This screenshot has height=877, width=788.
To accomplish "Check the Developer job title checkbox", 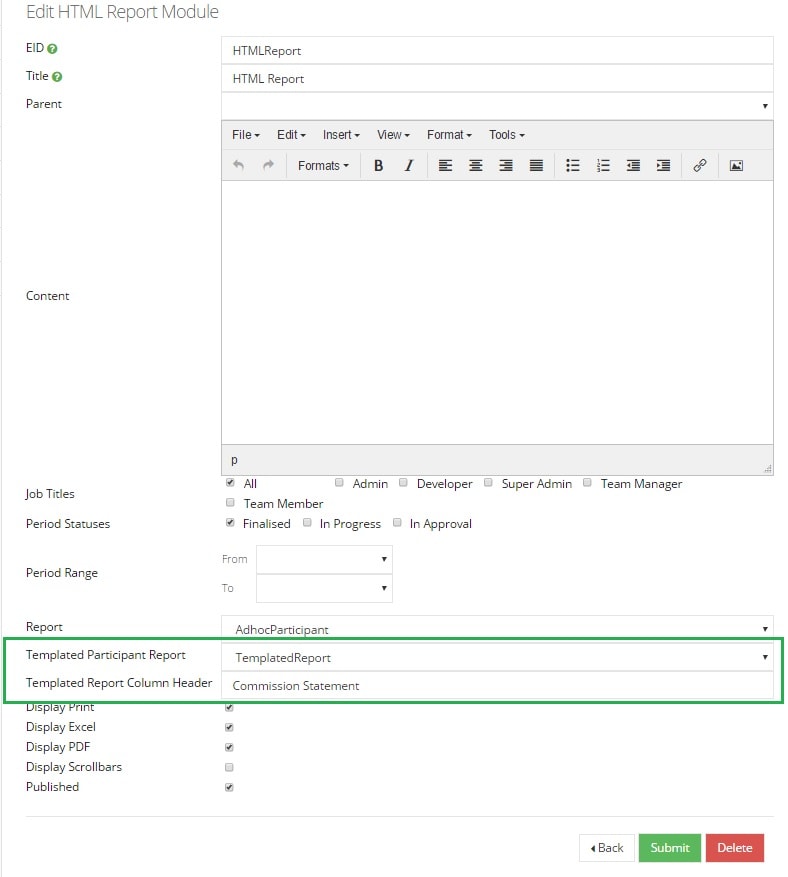I will 403,483.
